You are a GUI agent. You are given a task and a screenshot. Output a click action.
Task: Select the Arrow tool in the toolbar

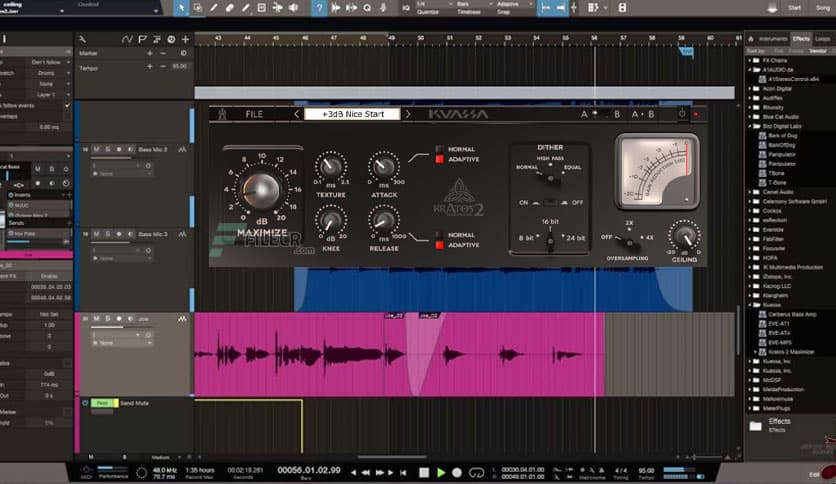tap(181, 8)
